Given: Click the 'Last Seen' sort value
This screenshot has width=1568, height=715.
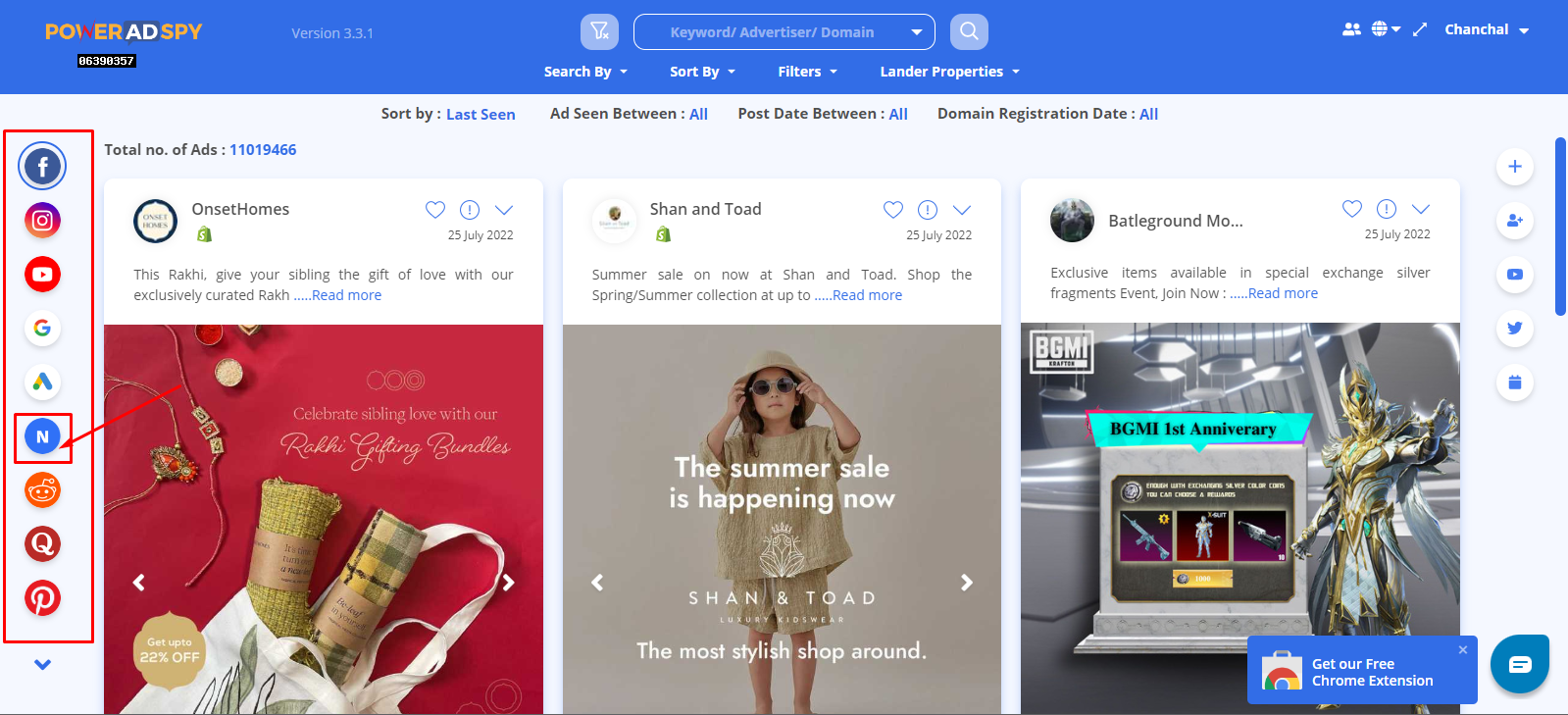Looking at the screenshot, I should [481, 115].
